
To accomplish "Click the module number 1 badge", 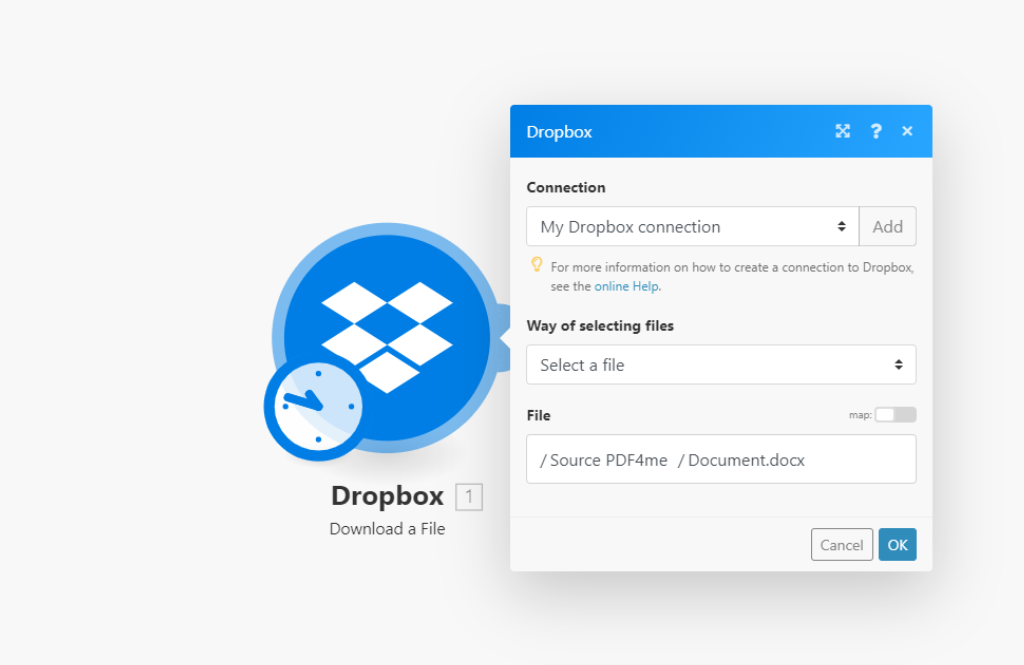I will pyautogui.click(x=469, y=497).
